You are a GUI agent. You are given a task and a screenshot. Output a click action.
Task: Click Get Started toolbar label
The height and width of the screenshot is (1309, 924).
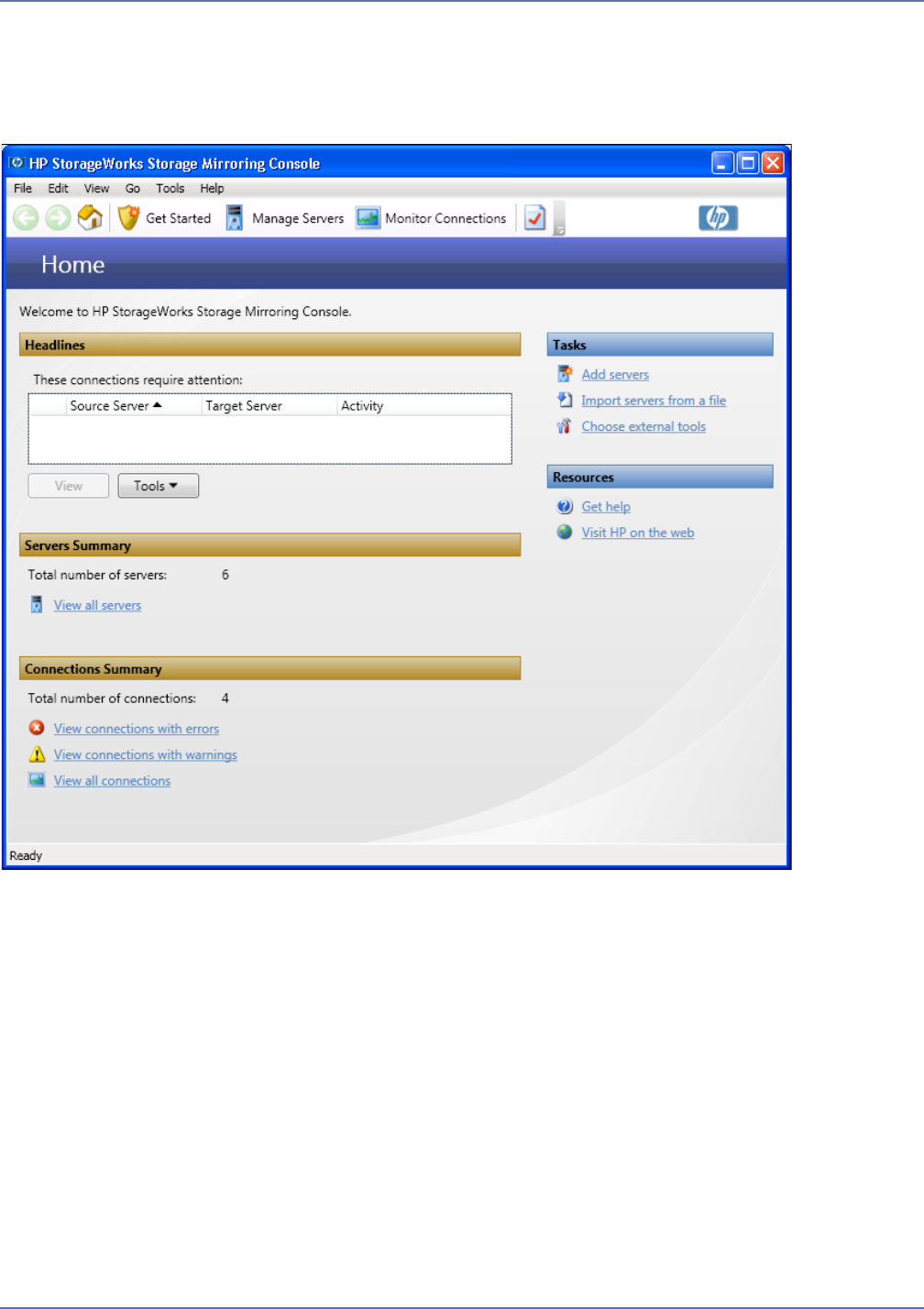(178, 218)
